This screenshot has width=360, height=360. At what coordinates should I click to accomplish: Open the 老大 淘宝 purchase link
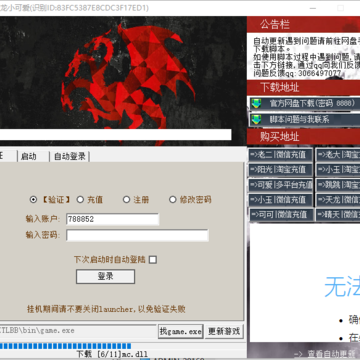tap(338, 155)
